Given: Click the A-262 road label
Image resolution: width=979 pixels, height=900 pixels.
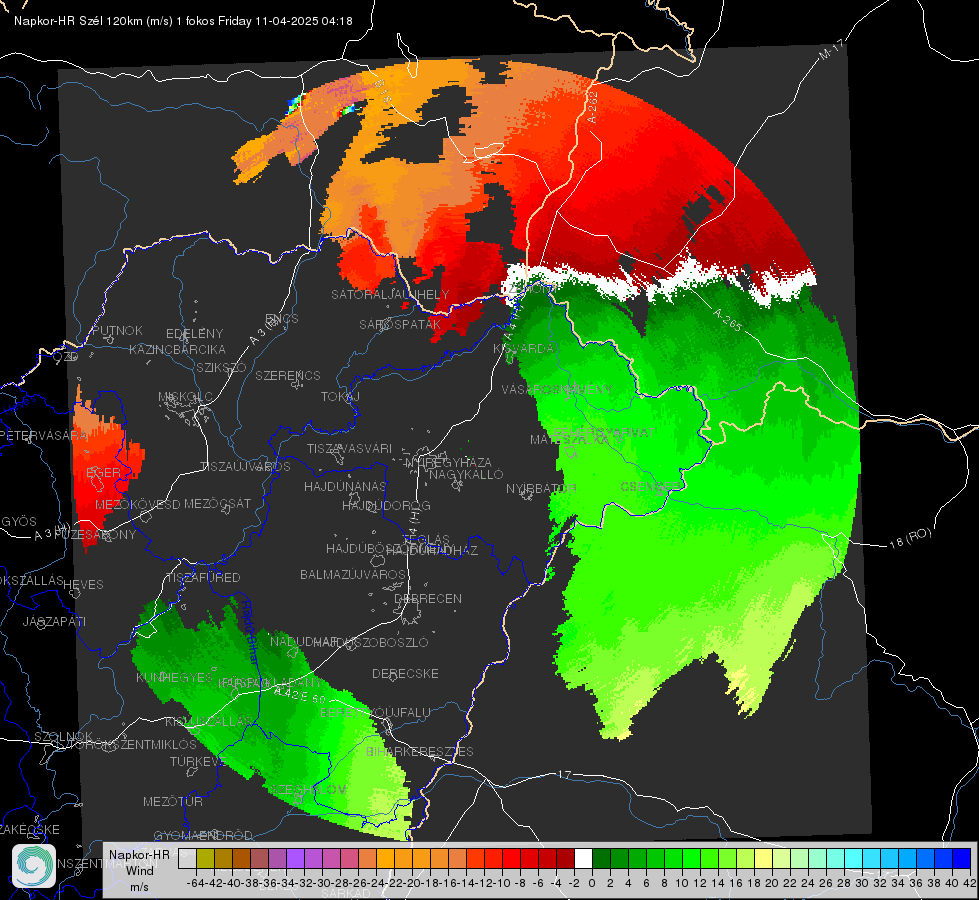Looking at the screenshot, I should [x=593, y=107].
